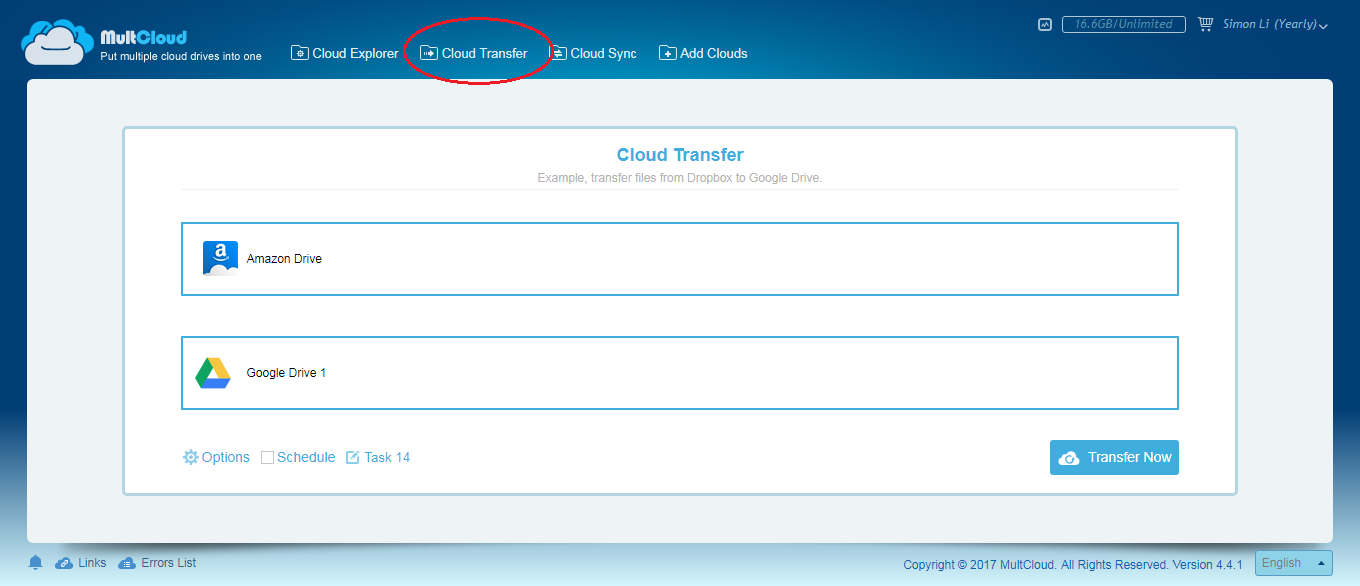Click the Amazon Drive logo icon
1360x586 pixels.
[220, 258]
